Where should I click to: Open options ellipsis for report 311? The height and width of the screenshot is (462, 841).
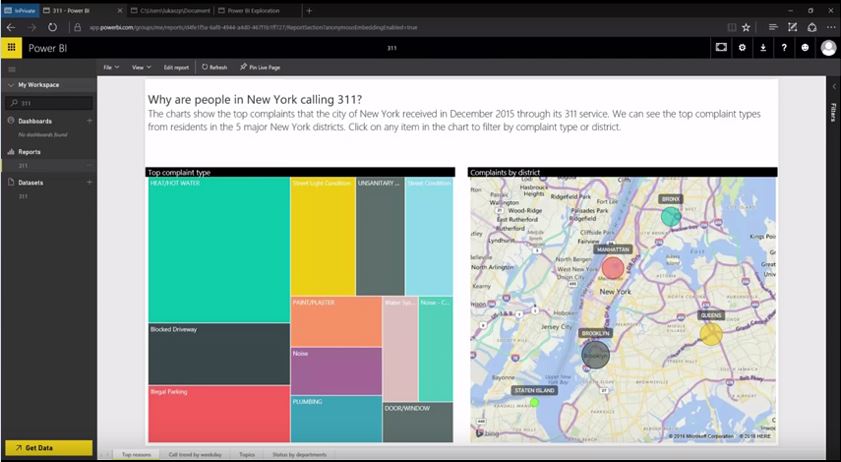click(89, 166)
